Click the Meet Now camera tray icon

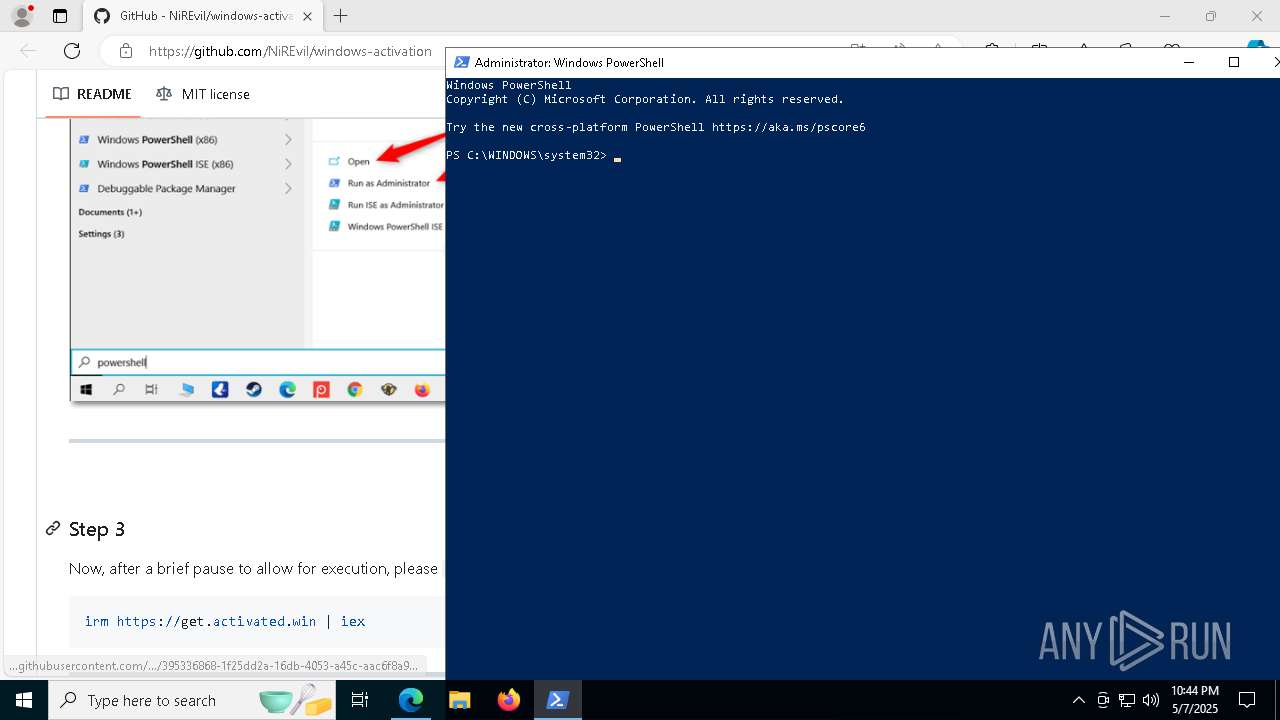[1103, 700]
